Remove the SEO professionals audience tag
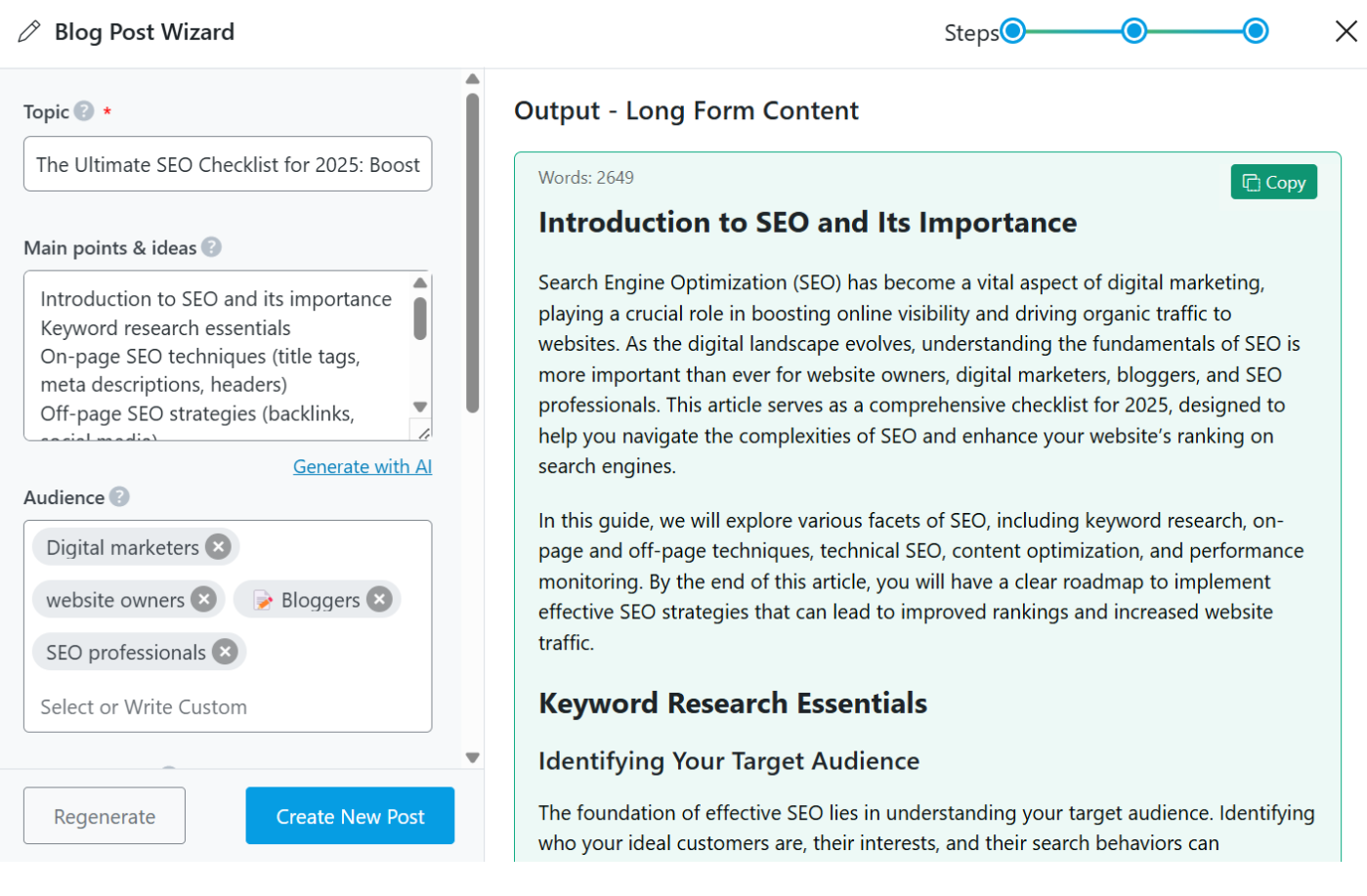This screenshot has width=1367, height=896. click(x=226, y=652)
